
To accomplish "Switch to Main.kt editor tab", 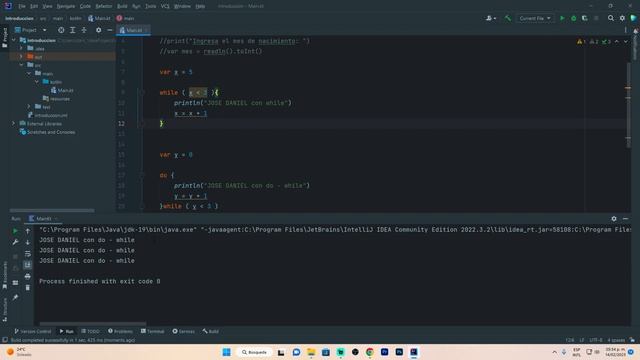I will [133, 30].
